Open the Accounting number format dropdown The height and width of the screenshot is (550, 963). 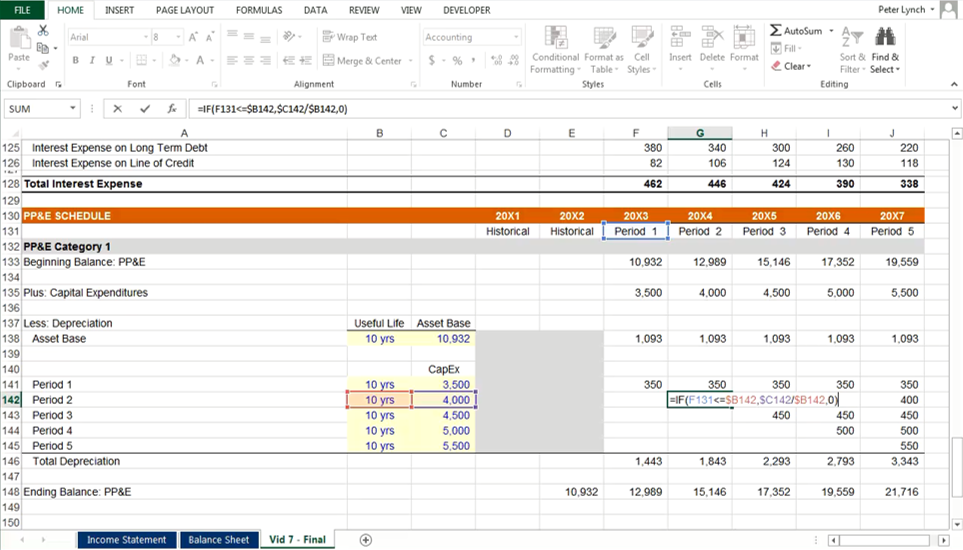pyautogui.click(x=516, y=37)
